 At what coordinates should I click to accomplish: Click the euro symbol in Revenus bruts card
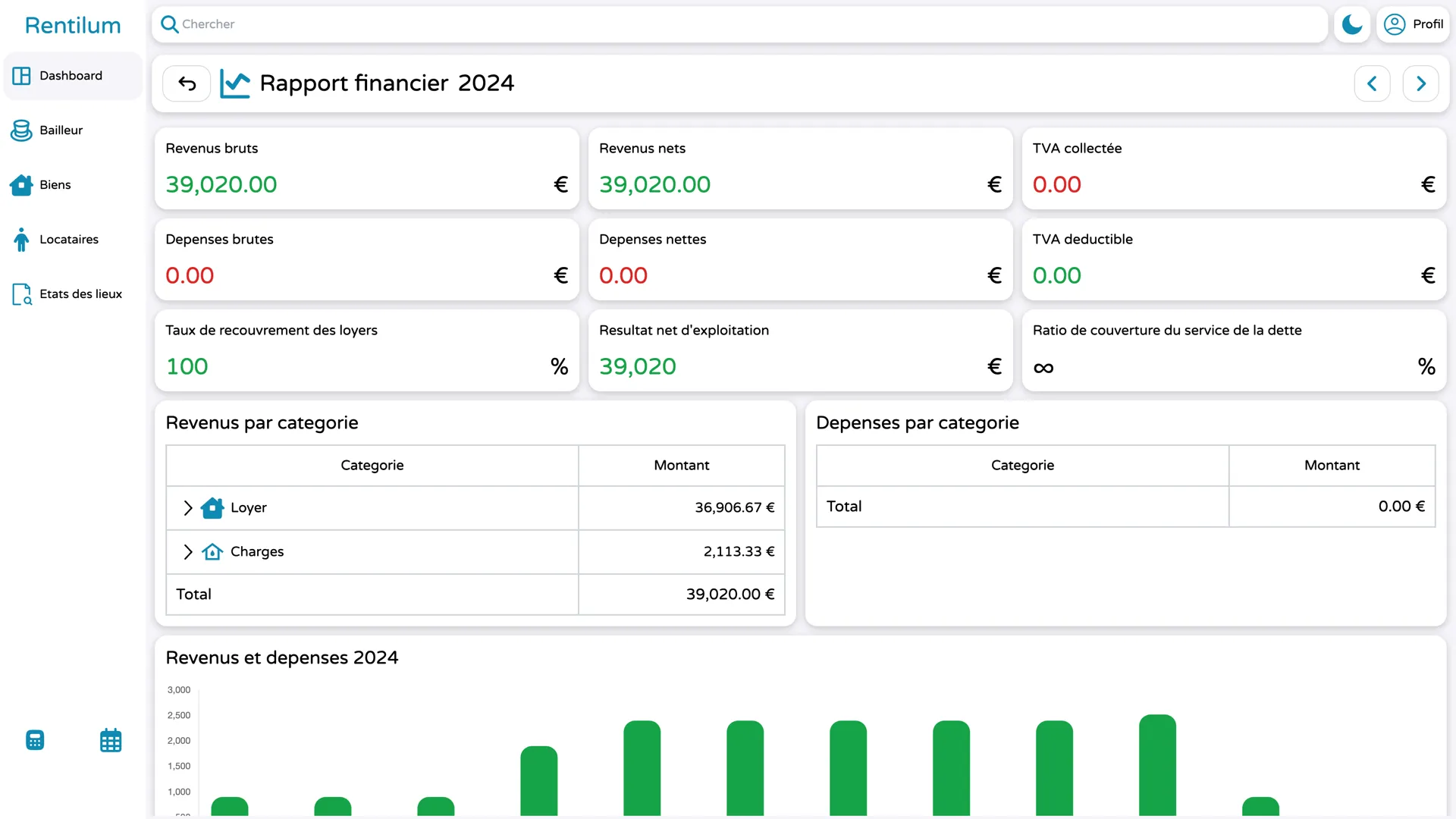(560, 184)
